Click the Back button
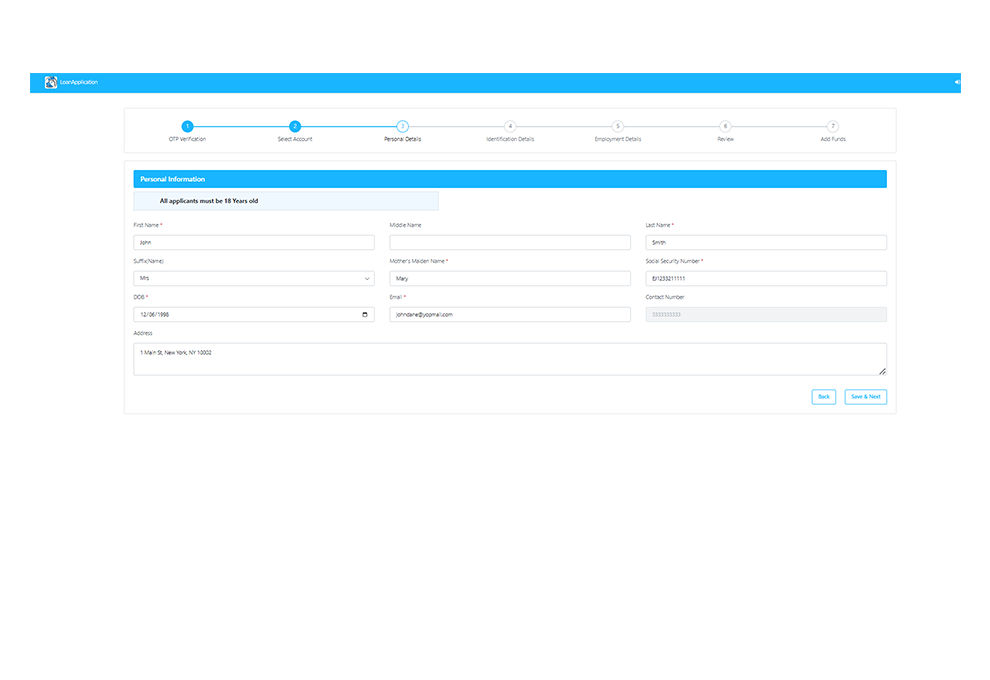Viewport: 990px width, 680px height. [x=823, y=397]
